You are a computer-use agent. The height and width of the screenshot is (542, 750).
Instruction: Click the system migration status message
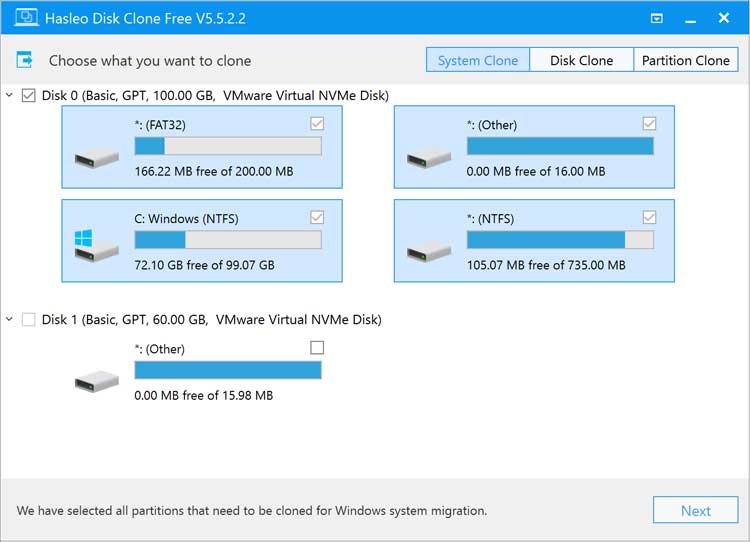coord(252,510)
